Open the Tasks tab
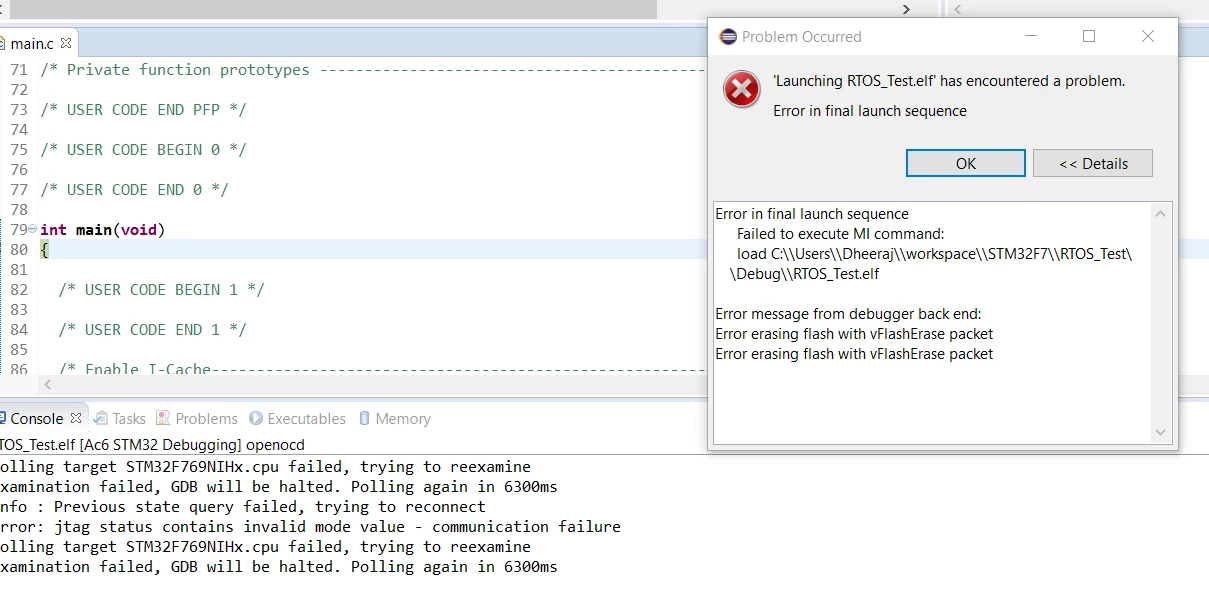 [128, 418]
